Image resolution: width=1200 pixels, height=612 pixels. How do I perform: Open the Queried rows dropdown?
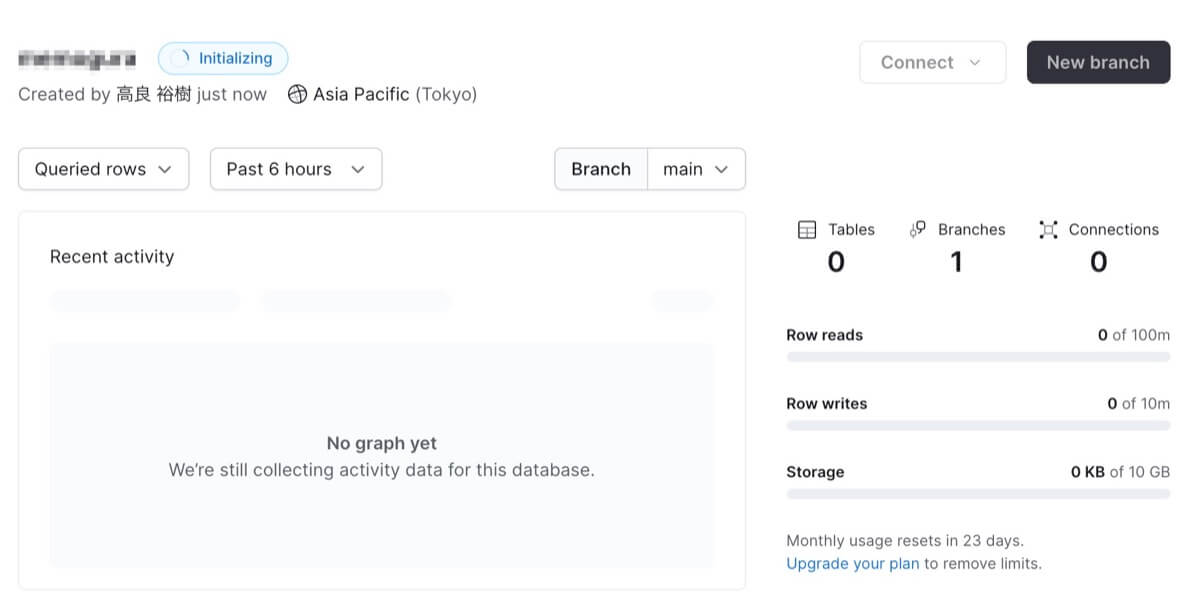(104, 169)
